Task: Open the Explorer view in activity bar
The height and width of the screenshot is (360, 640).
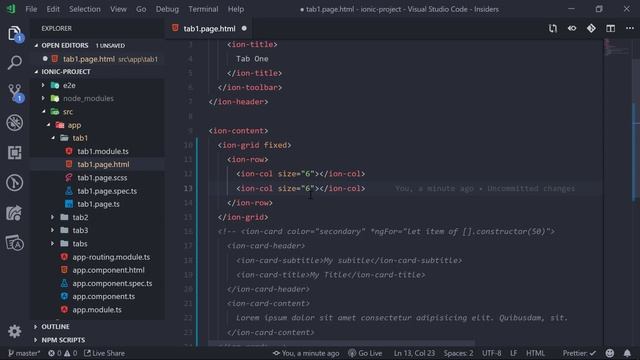Action: 15,34
